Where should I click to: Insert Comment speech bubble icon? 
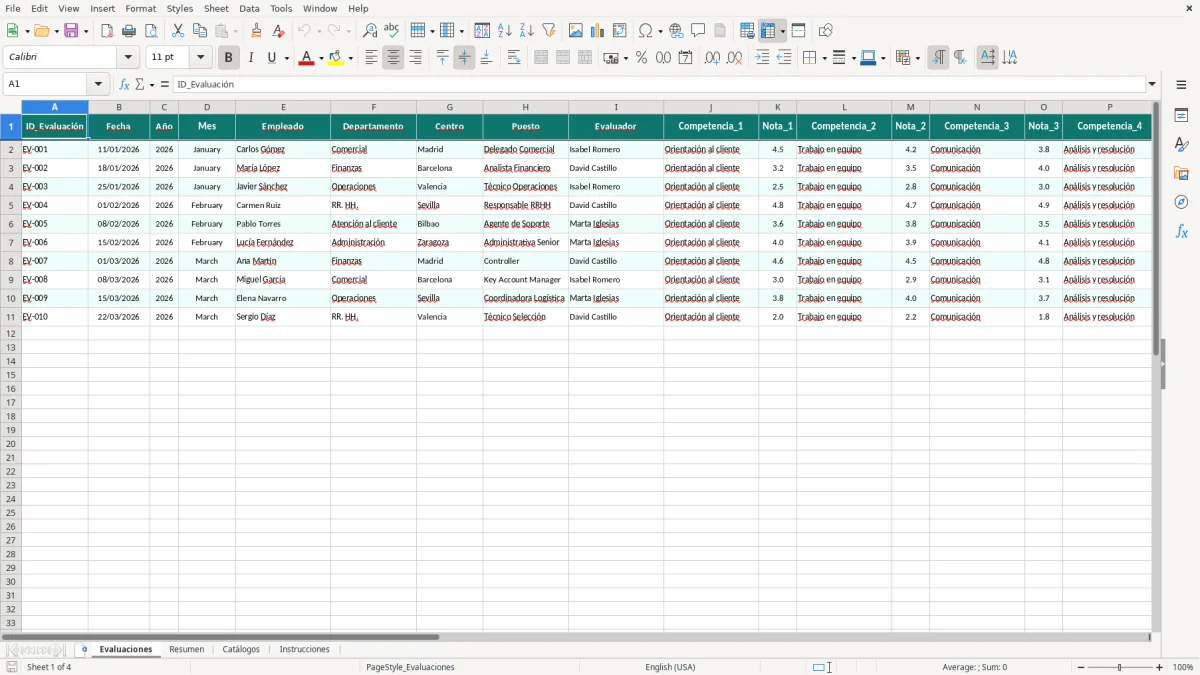tap(698, 31)
